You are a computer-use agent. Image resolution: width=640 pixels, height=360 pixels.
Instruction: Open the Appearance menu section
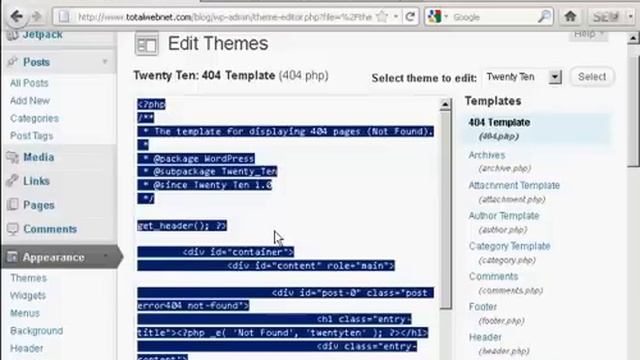(x=53, y=258)
